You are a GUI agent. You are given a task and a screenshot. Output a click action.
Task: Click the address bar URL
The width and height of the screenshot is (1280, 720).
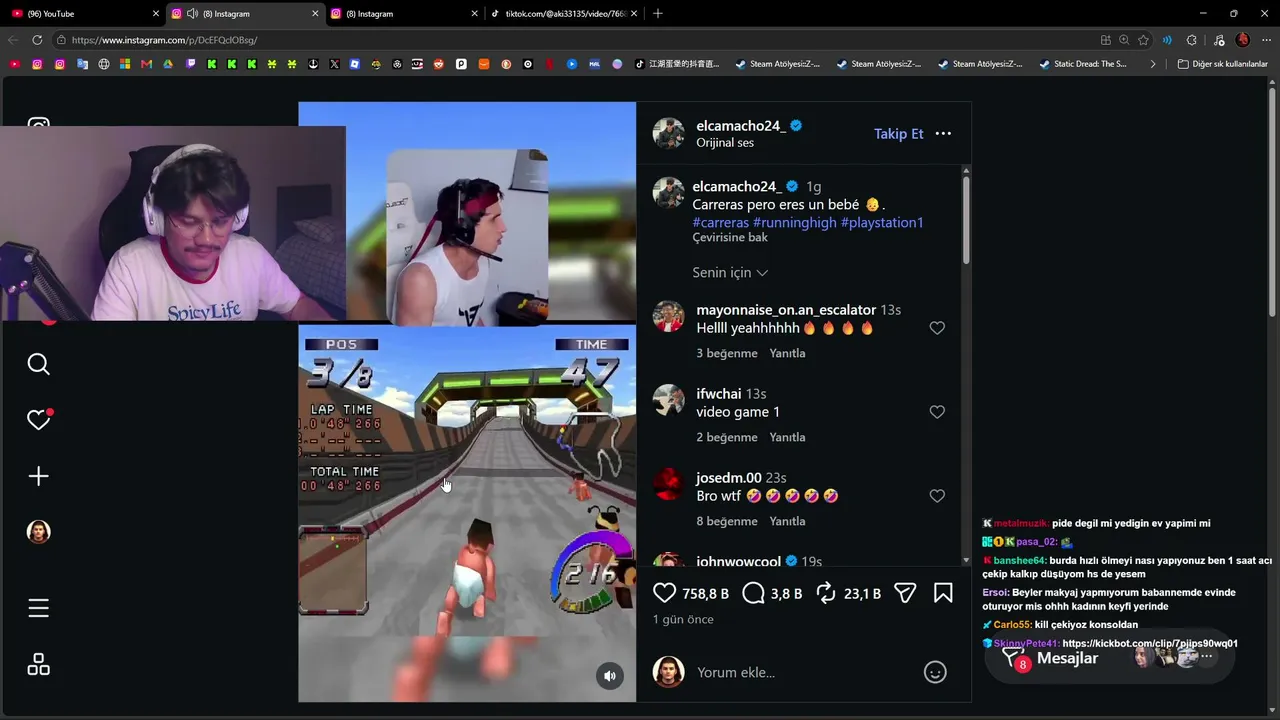[x=165, y=40]
